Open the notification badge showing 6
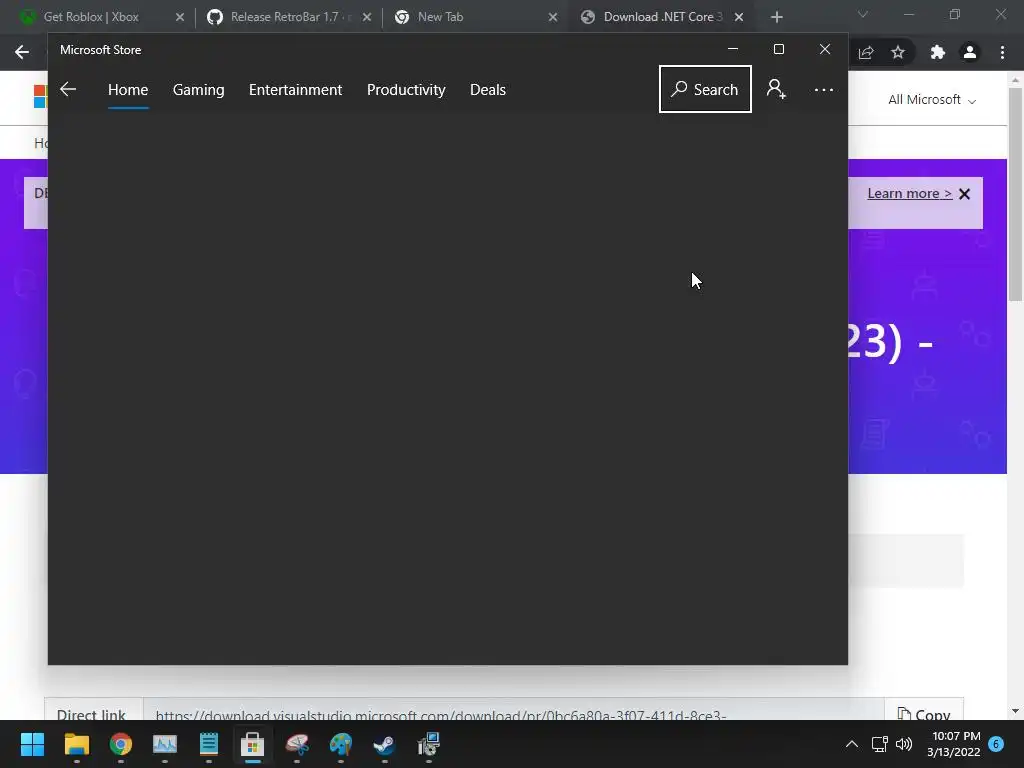The image size is (1024, 768). (996, 743)
